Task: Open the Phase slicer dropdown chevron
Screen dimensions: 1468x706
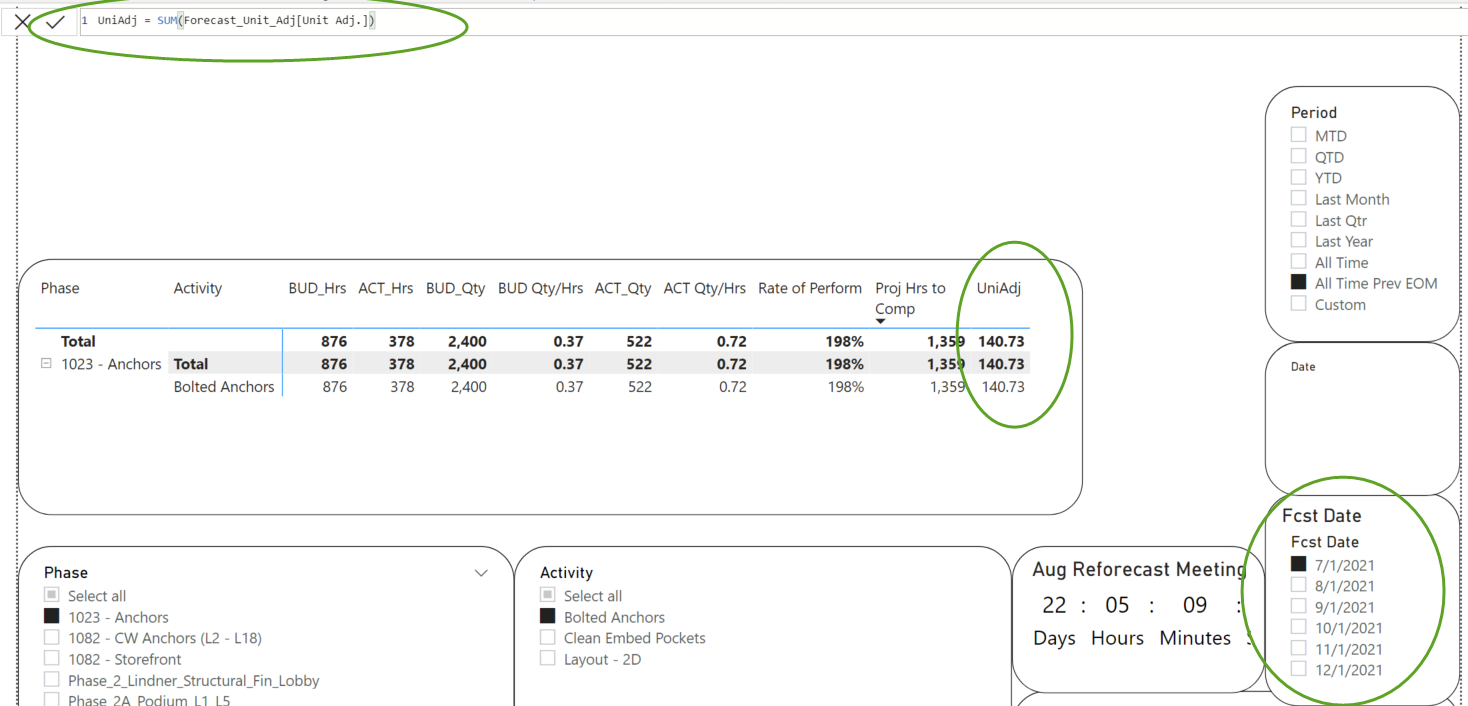Action: point(481,573)
